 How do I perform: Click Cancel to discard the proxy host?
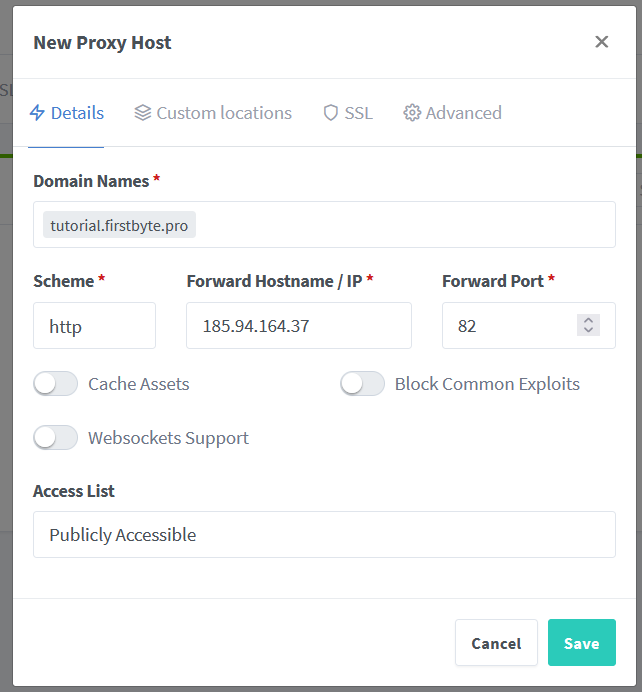pyautogui.click(x=496, y=643)
